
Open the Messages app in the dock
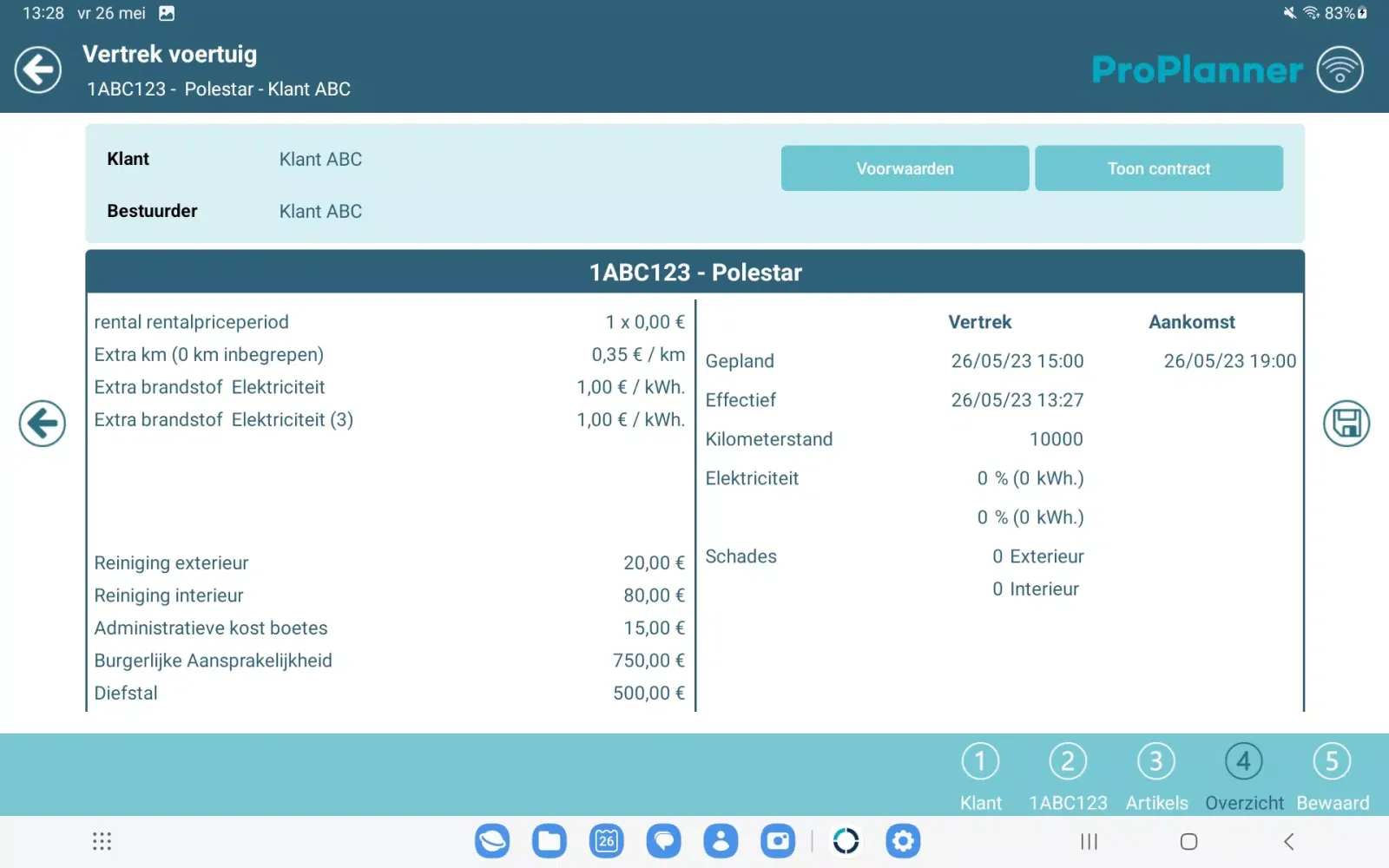point(663,840)
